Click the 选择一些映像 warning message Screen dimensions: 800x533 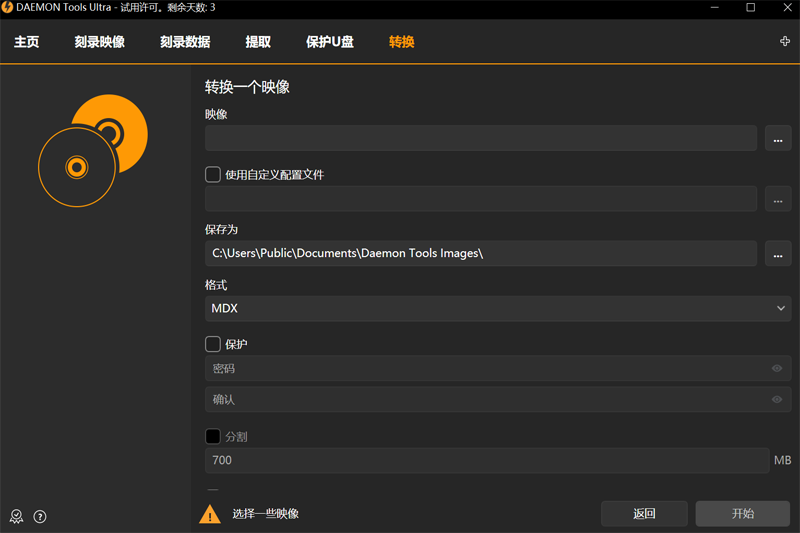point(265,514)
